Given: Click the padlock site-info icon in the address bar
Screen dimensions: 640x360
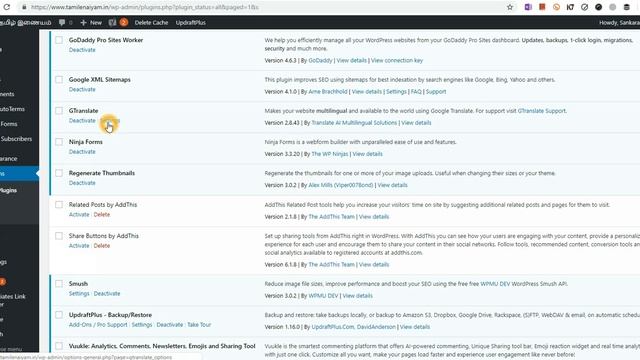Looking at the screenshot, I should tap(24, 7).
